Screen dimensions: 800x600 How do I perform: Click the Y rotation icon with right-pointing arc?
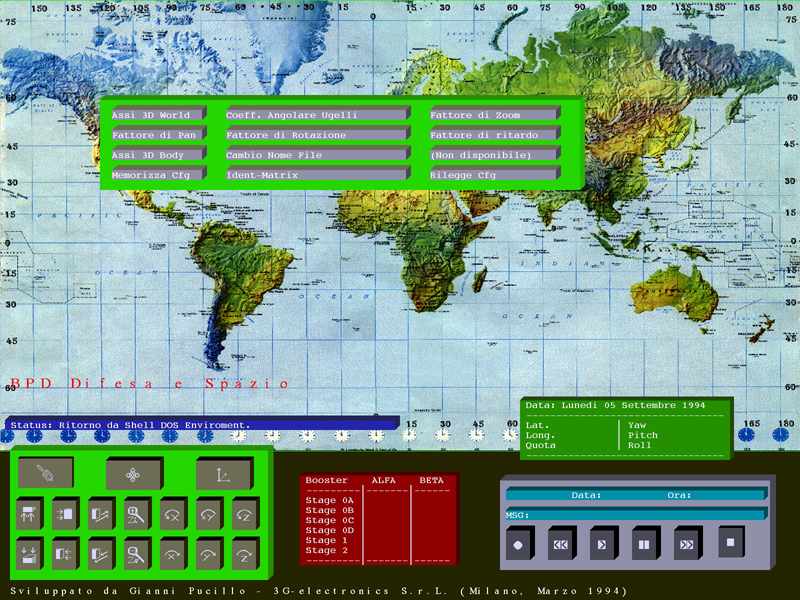pyautogui.click(x=208, y=555)
